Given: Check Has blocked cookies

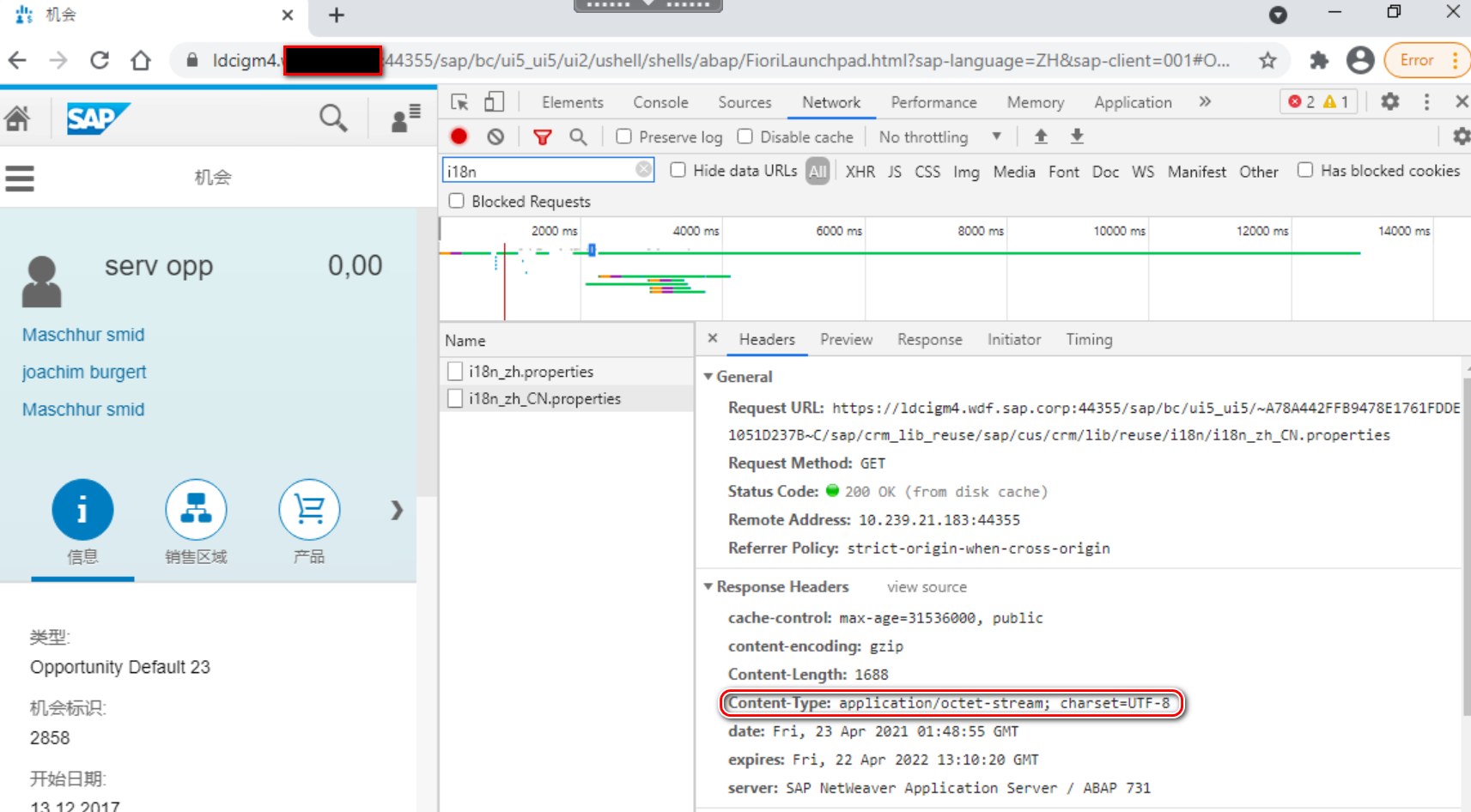Looking at the screenshot, I should [1305, 170].
